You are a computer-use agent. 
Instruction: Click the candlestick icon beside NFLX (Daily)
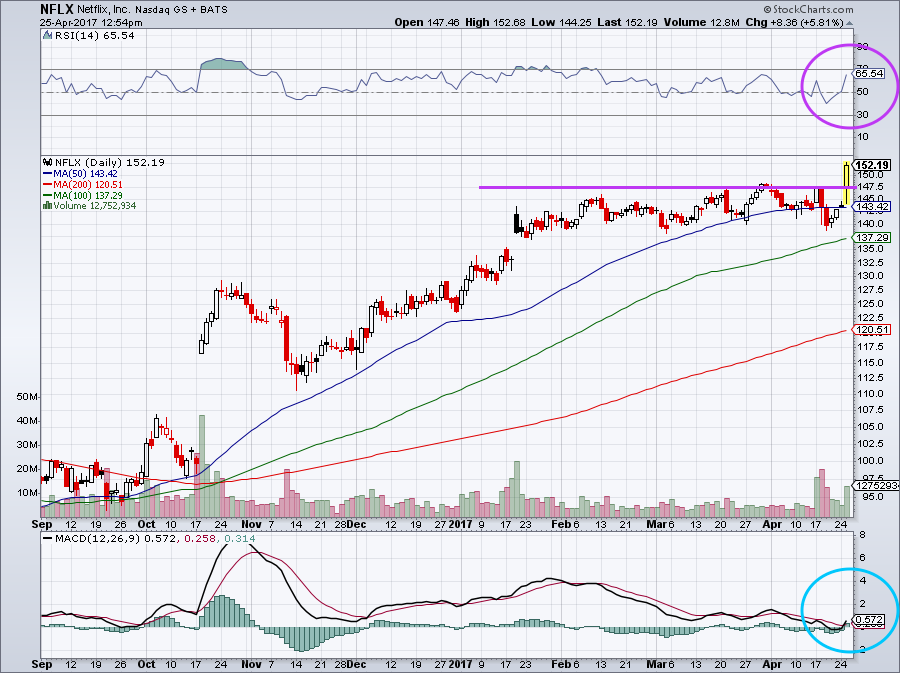pyautogui.click(x=48, y=162)
